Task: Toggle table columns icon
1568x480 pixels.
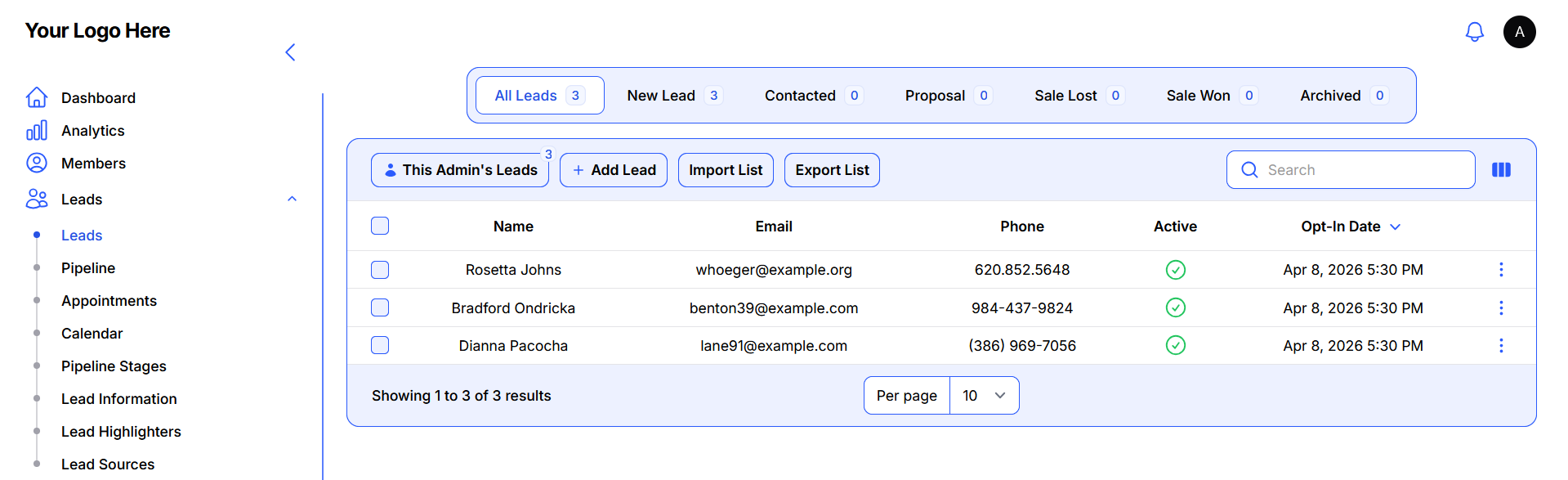Action: pos(1501,170)
